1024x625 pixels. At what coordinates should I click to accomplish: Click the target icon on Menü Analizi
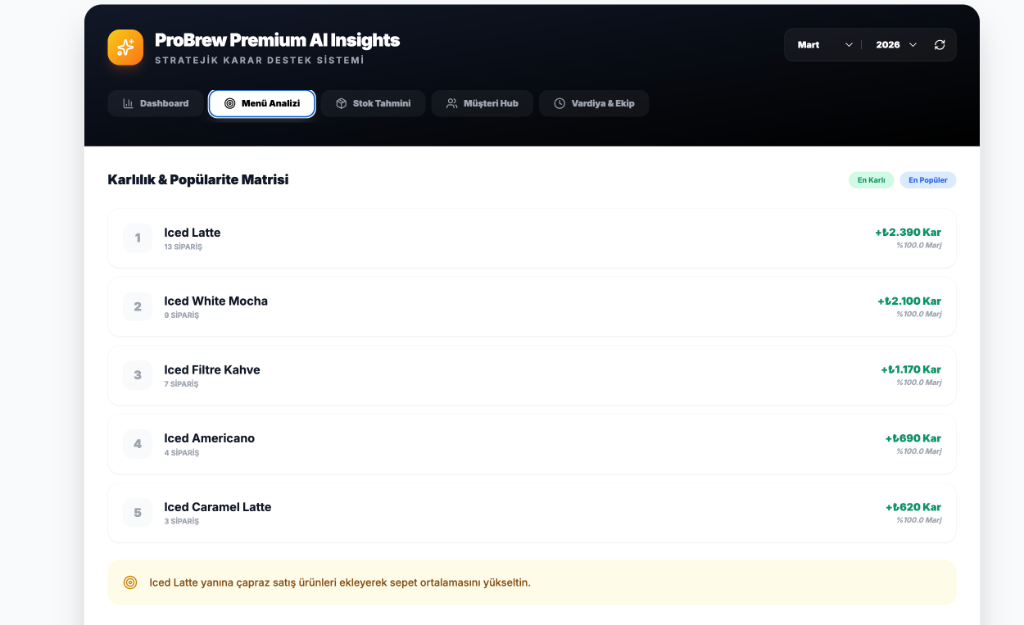point(230,104)
